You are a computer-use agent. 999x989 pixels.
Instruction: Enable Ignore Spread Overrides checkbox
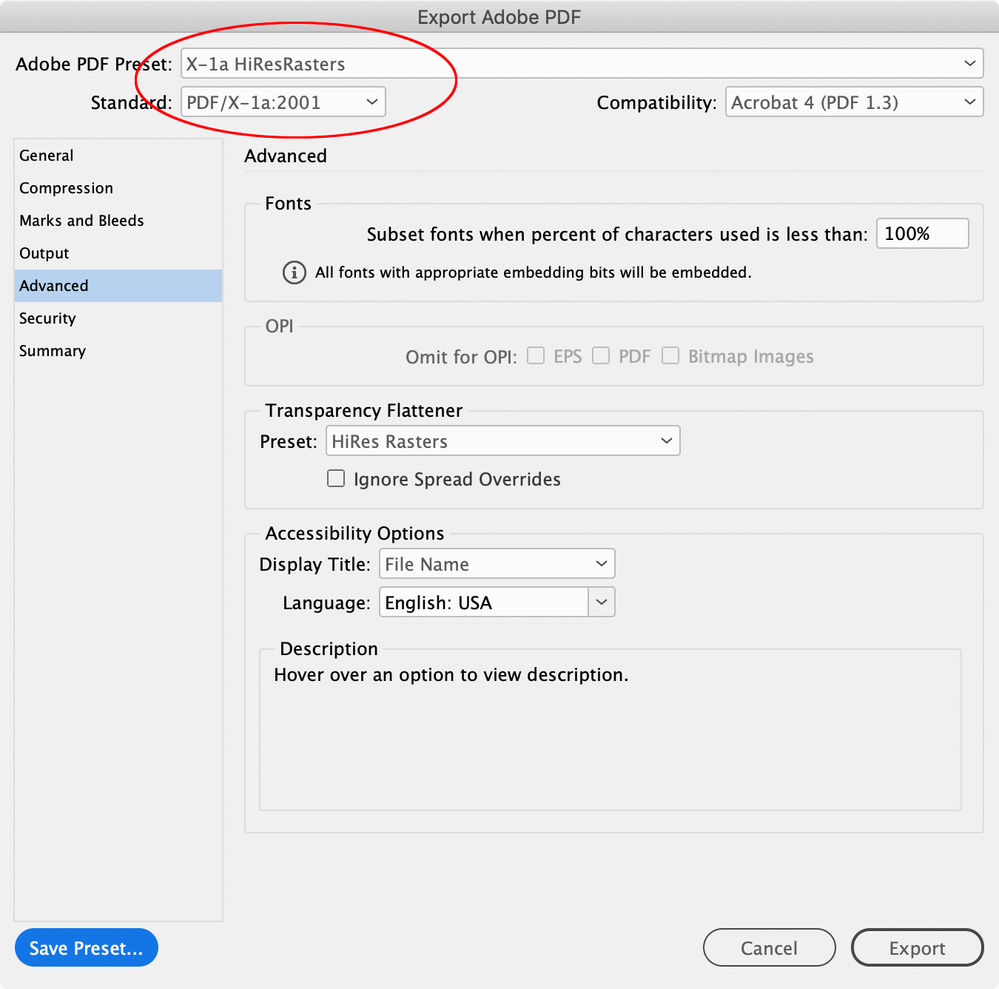click(336, 479)
